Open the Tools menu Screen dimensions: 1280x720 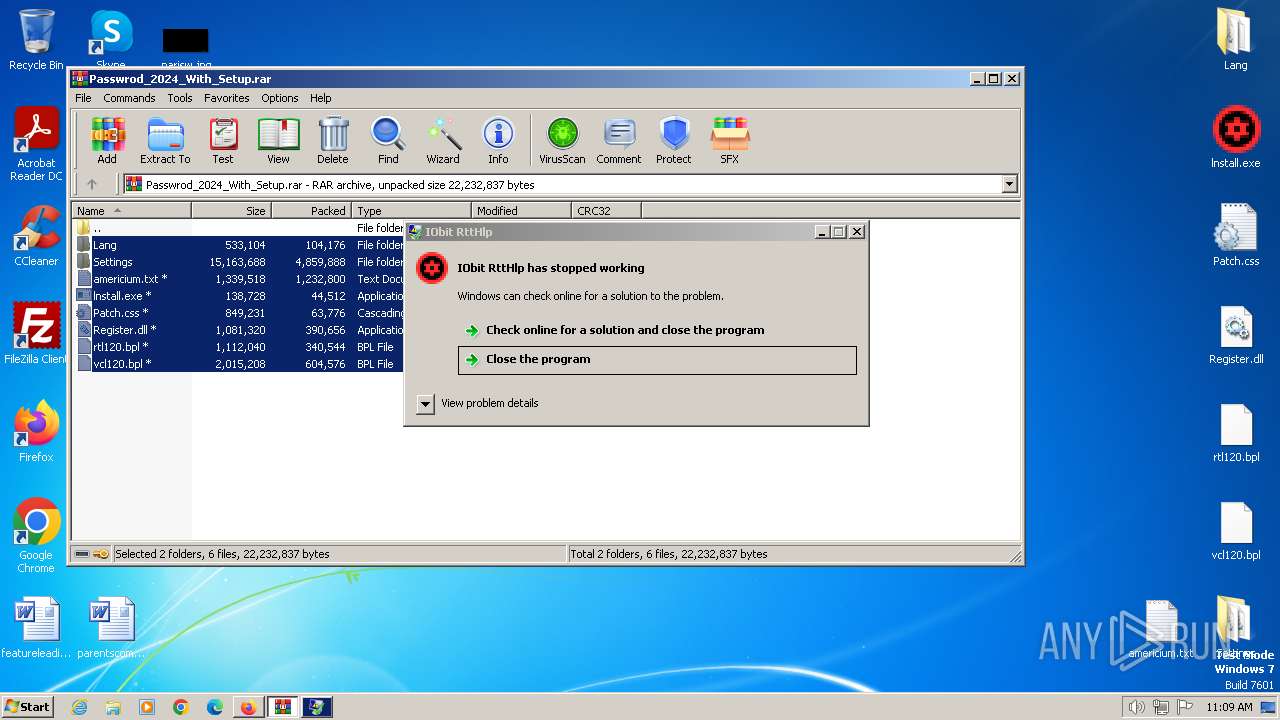[x=180, y=98]
